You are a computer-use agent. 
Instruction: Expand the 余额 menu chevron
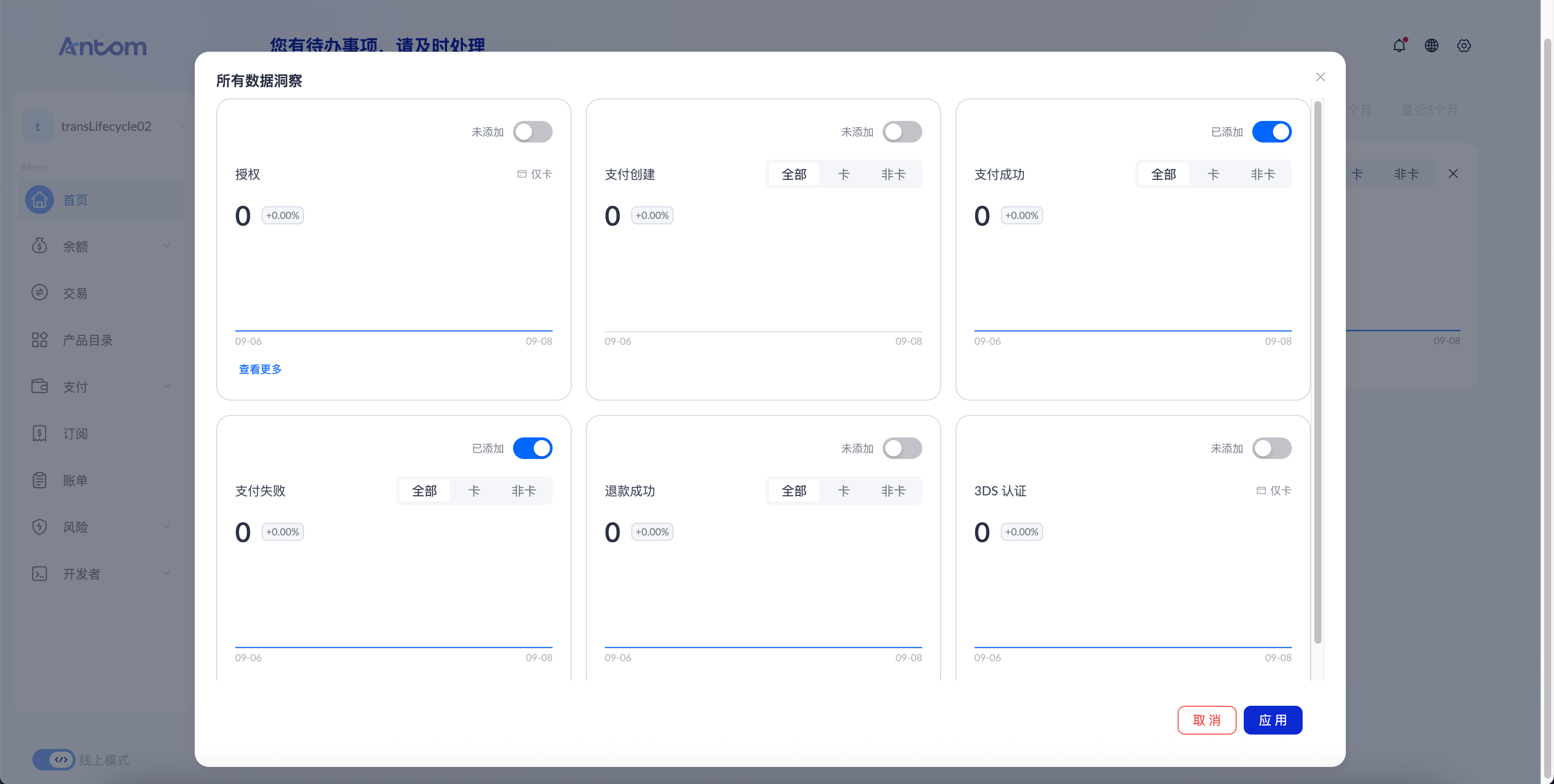click(166, 245)
